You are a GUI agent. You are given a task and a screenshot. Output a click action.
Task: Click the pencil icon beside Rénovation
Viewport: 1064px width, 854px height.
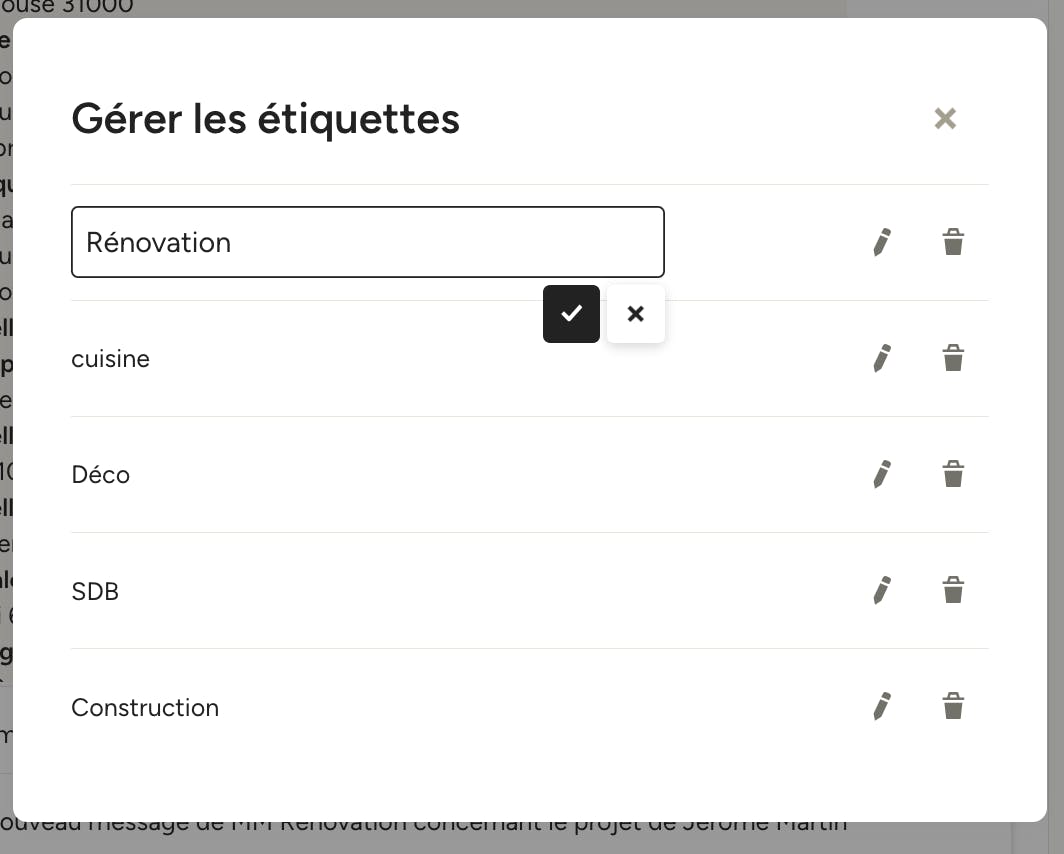click(881, 242)
